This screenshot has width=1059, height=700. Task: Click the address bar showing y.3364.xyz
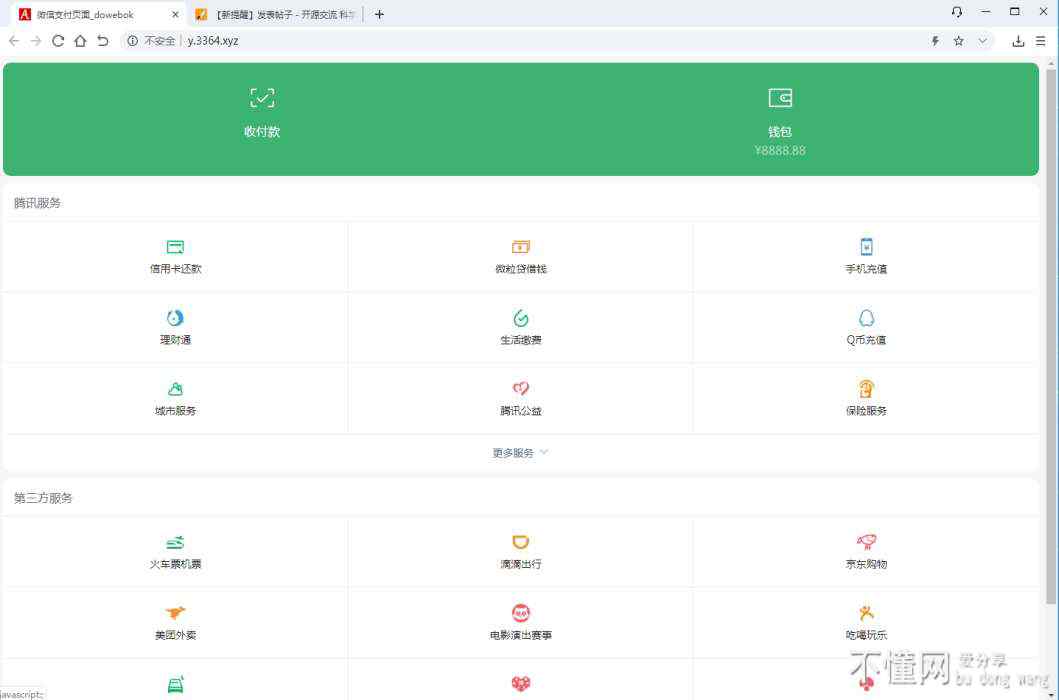pos(500,41)
